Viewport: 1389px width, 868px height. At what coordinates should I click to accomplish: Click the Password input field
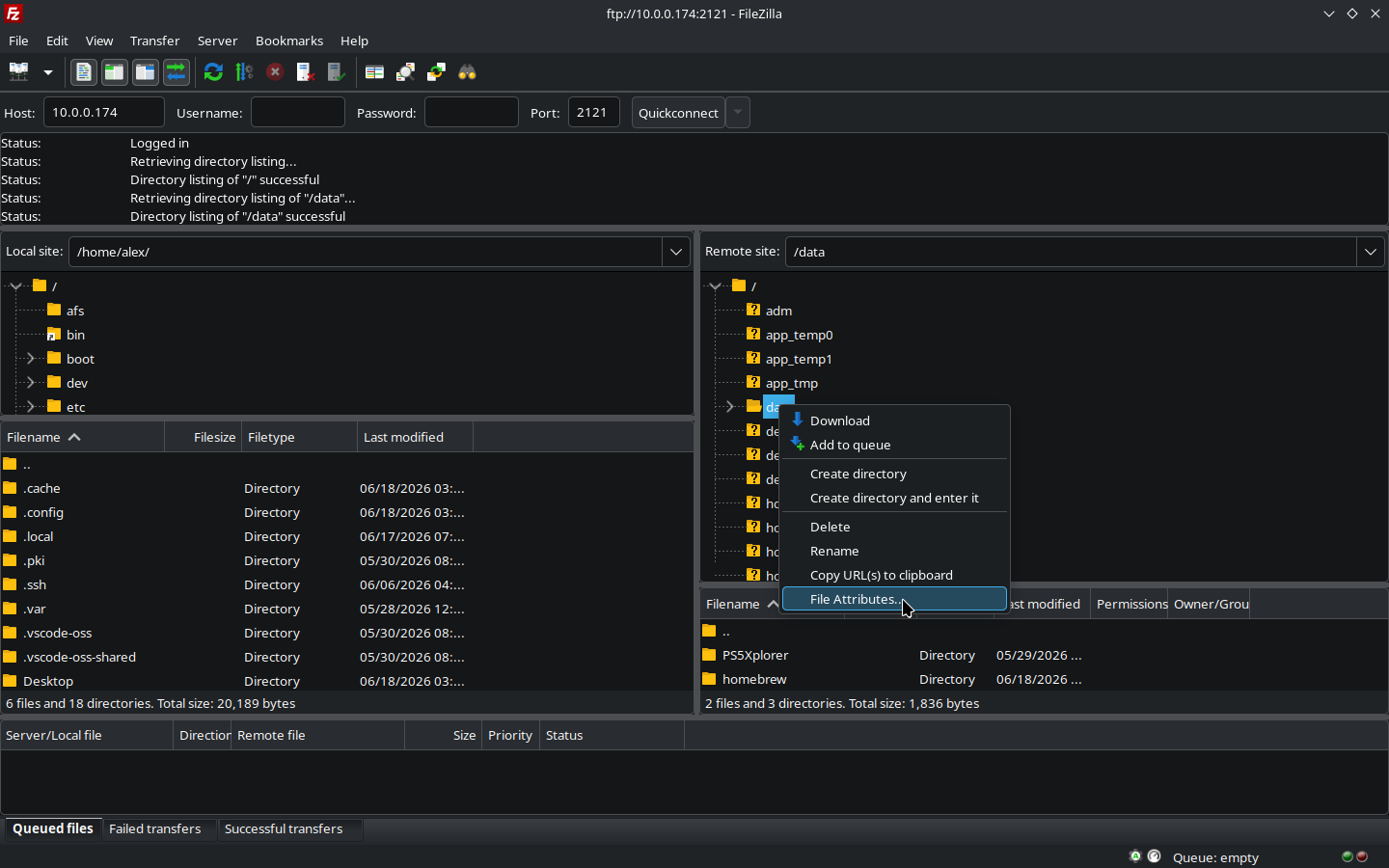[x=472, y=112]
